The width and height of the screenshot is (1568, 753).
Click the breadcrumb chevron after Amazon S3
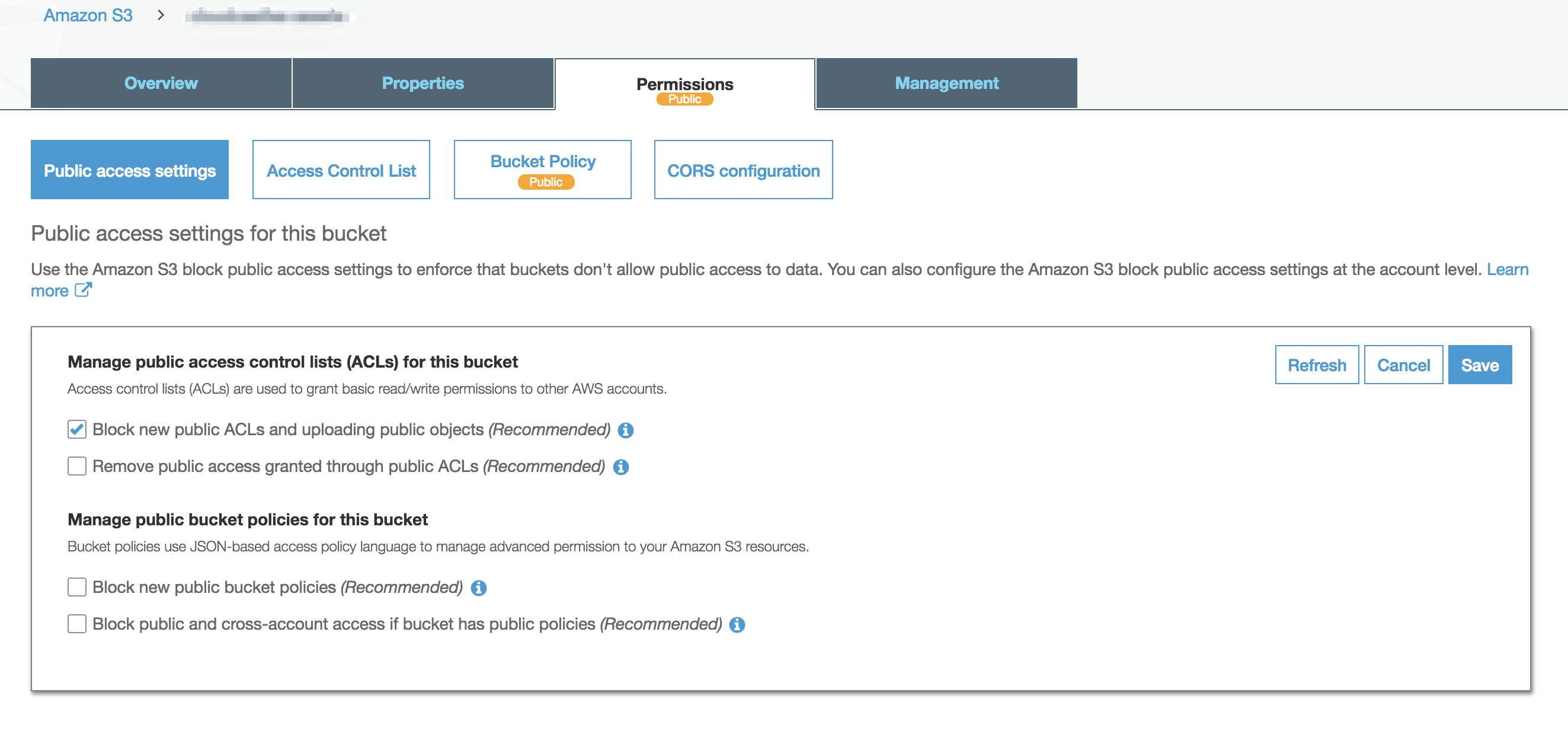click(x=160, y=15)
